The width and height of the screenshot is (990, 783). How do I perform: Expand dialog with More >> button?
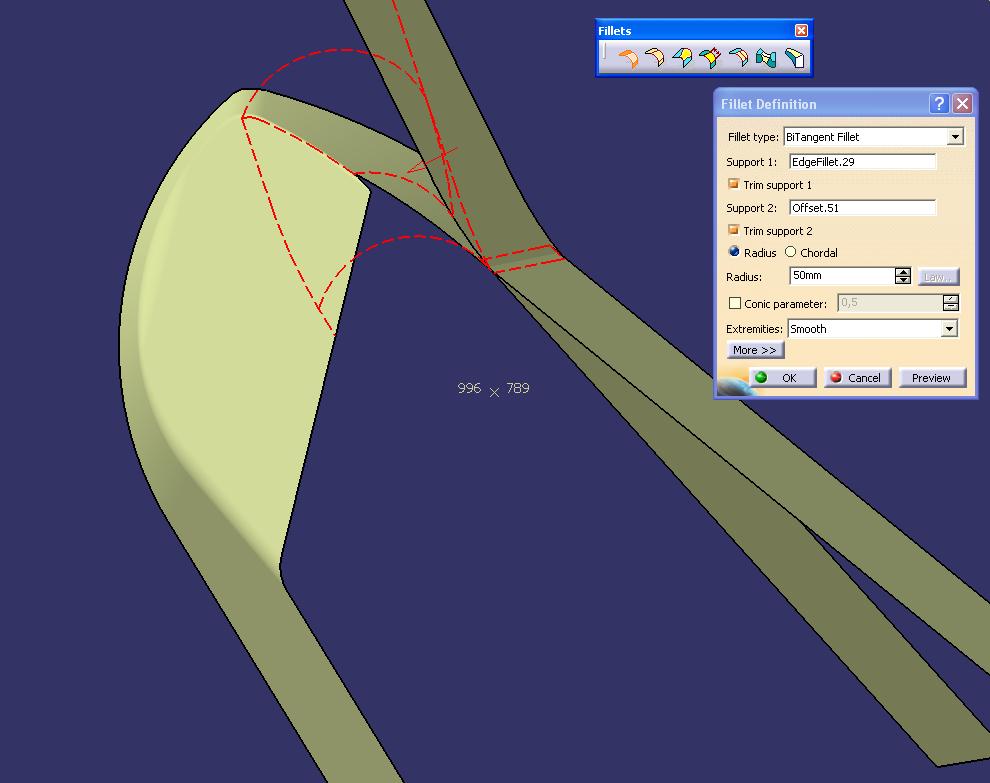(755, 350)
